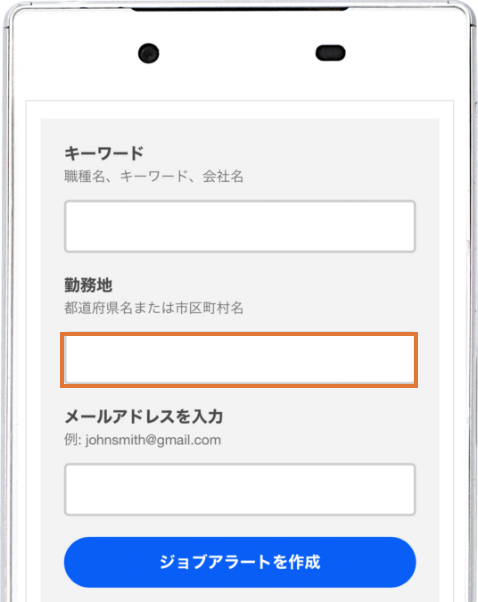Click the 職種名、キーワード、会社名 hint text

[154, 177]
